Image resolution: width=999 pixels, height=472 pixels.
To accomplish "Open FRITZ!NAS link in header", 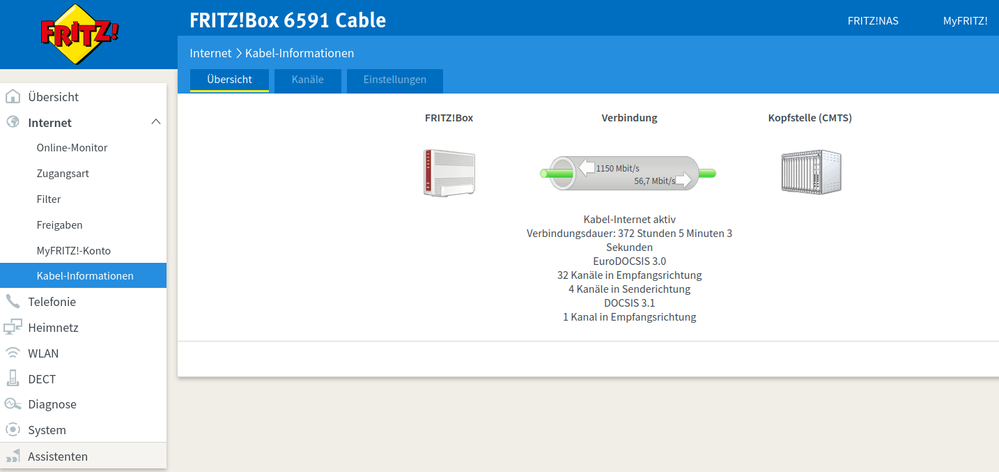I will pyautogui.click(x=872, y=21).
